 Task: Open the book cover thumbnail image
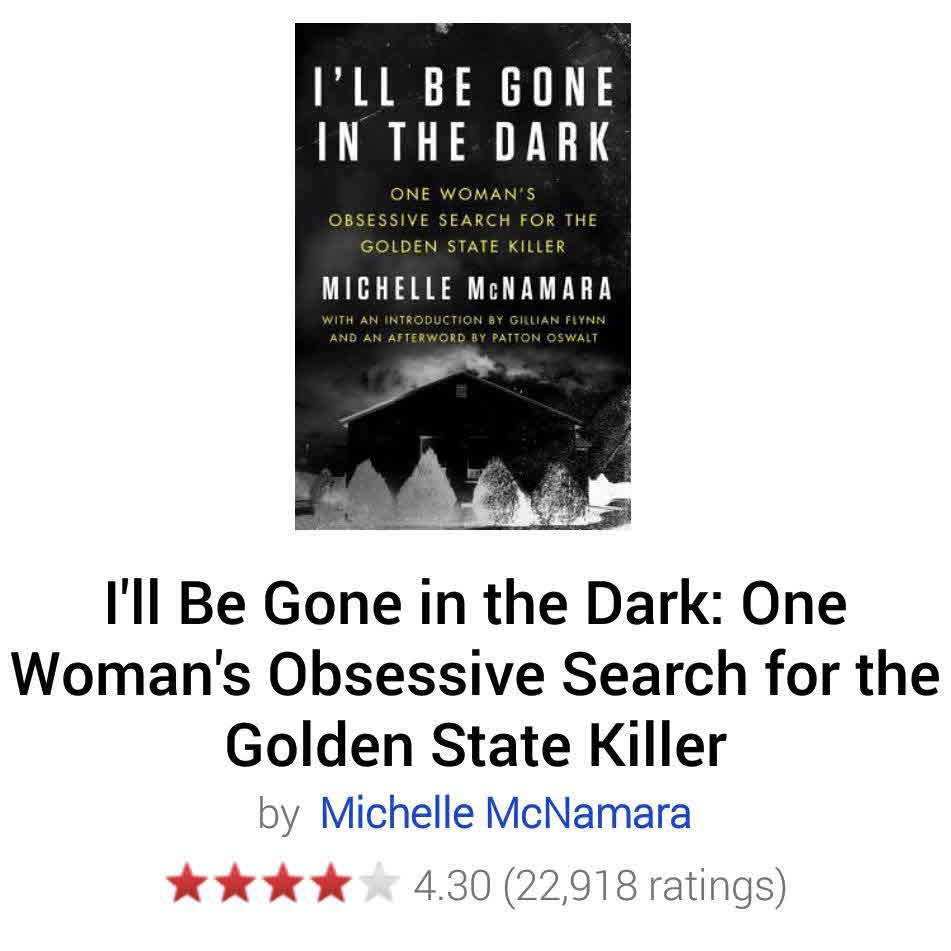pyautogui.click(x=463, y=276)
